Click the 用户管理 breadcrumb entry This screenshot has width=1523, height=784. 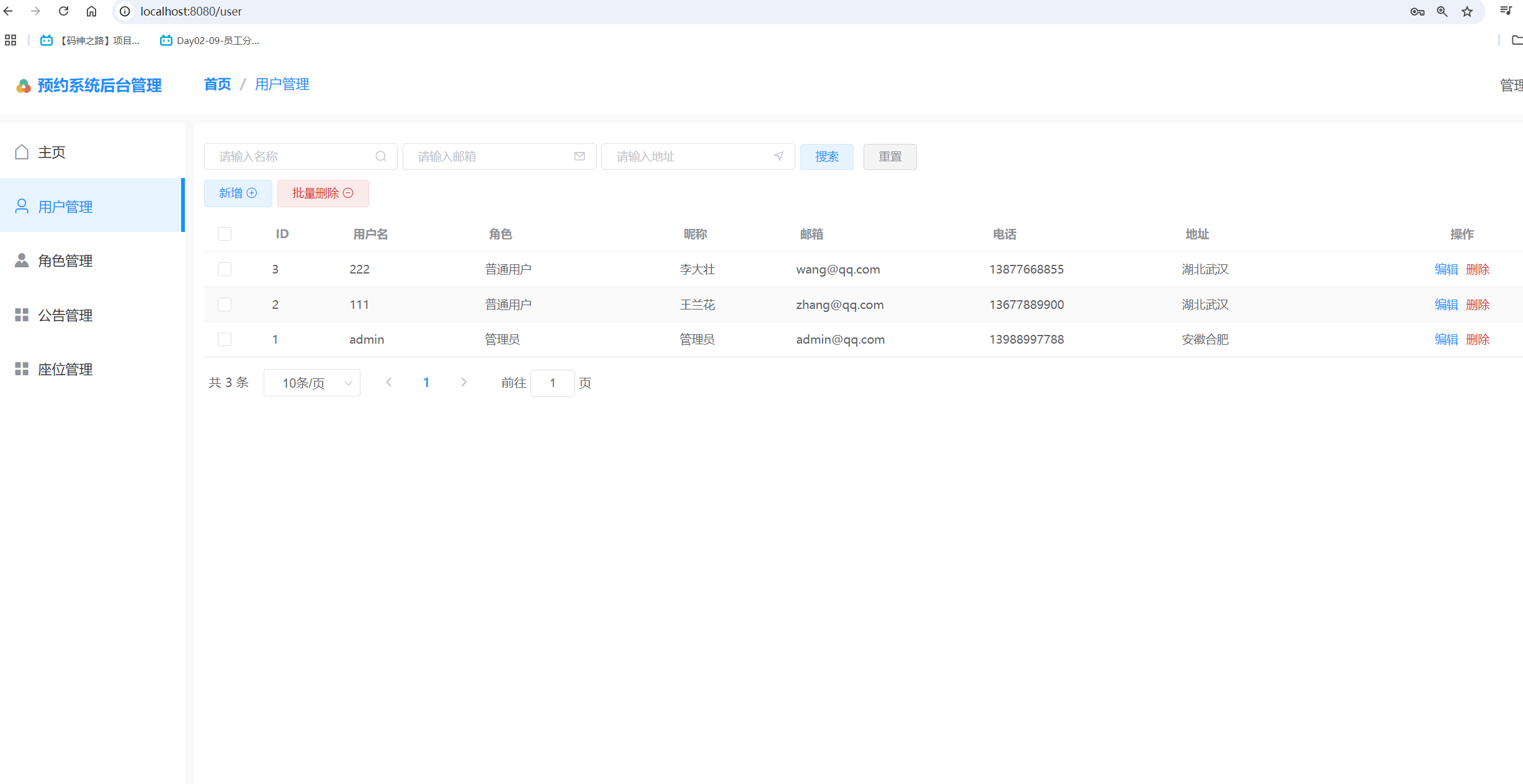[x=282, y=84]
